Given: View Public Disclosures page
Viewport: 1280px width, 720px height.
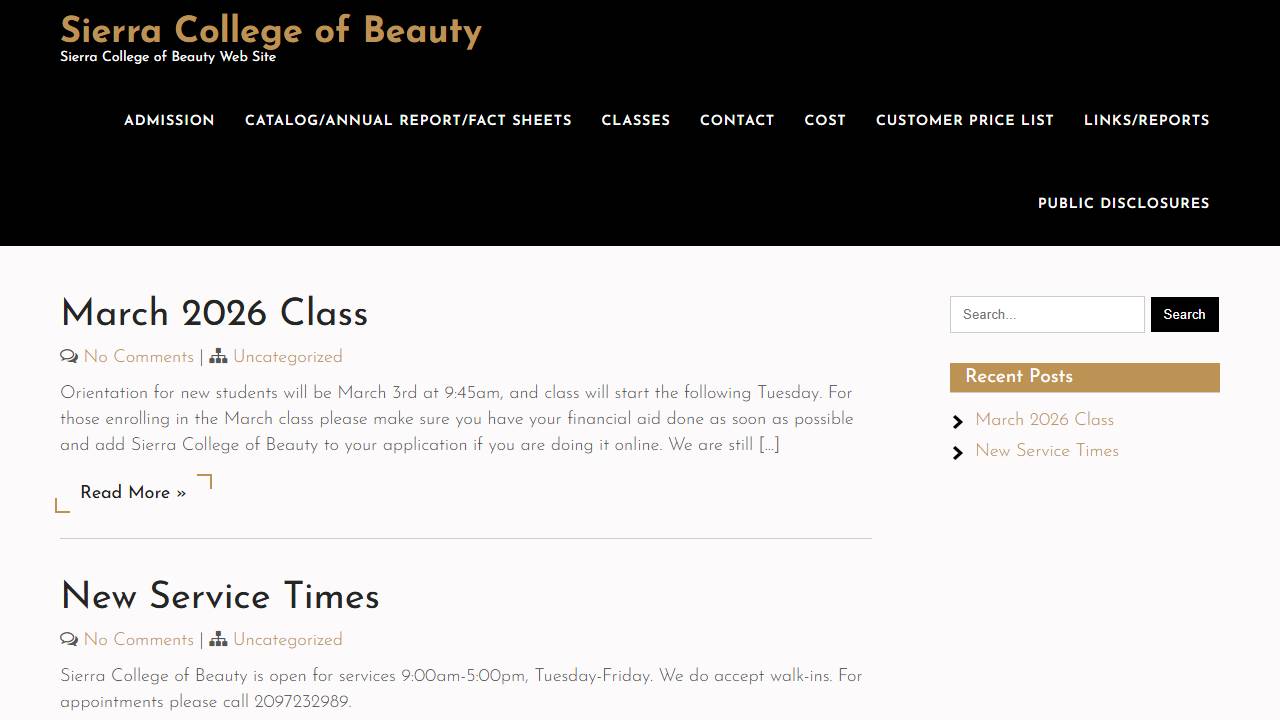Looking at the screenshot, I should click(x=1124, y=204).
